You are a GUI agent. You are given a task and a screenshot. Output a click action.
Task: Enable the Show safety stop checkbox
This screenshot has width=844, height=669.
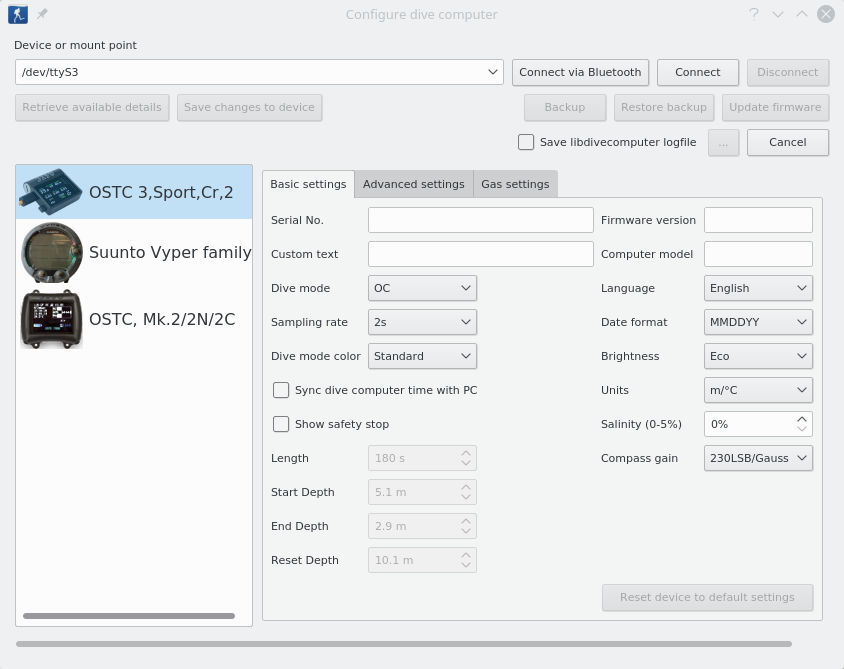coord(281,424)
